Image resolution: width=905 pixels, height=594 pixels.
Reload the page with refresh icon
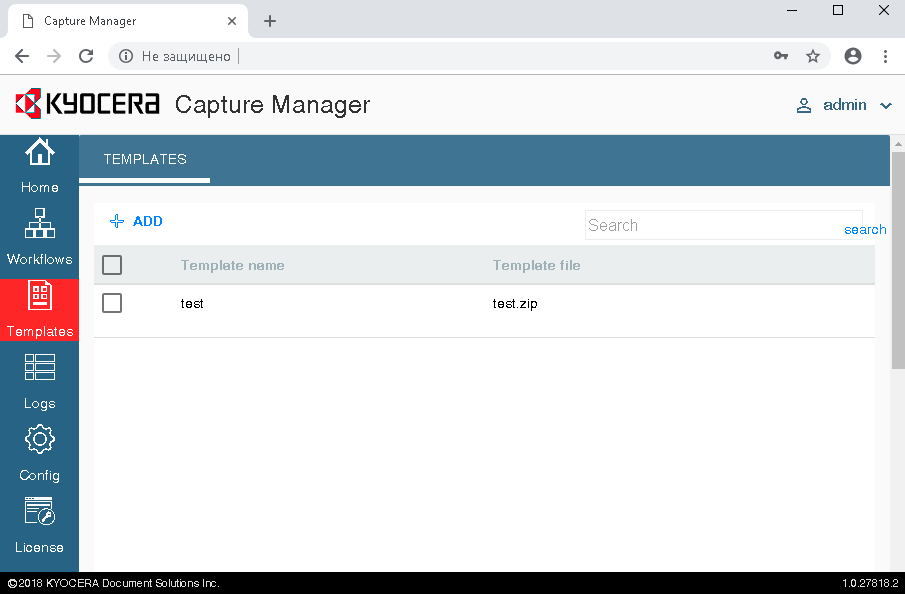[86, 56]
